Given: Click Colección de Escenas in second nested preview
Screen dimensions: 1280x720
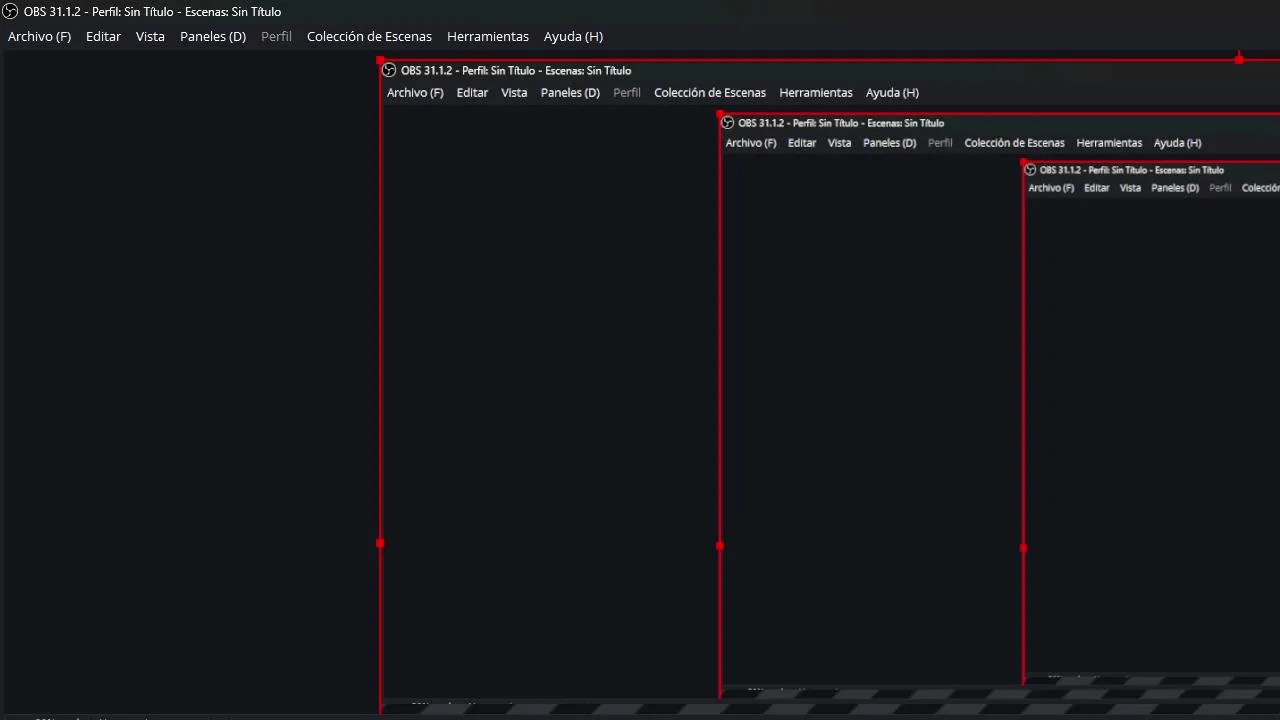Looking at the screenshot, I should coord(1014,143).
